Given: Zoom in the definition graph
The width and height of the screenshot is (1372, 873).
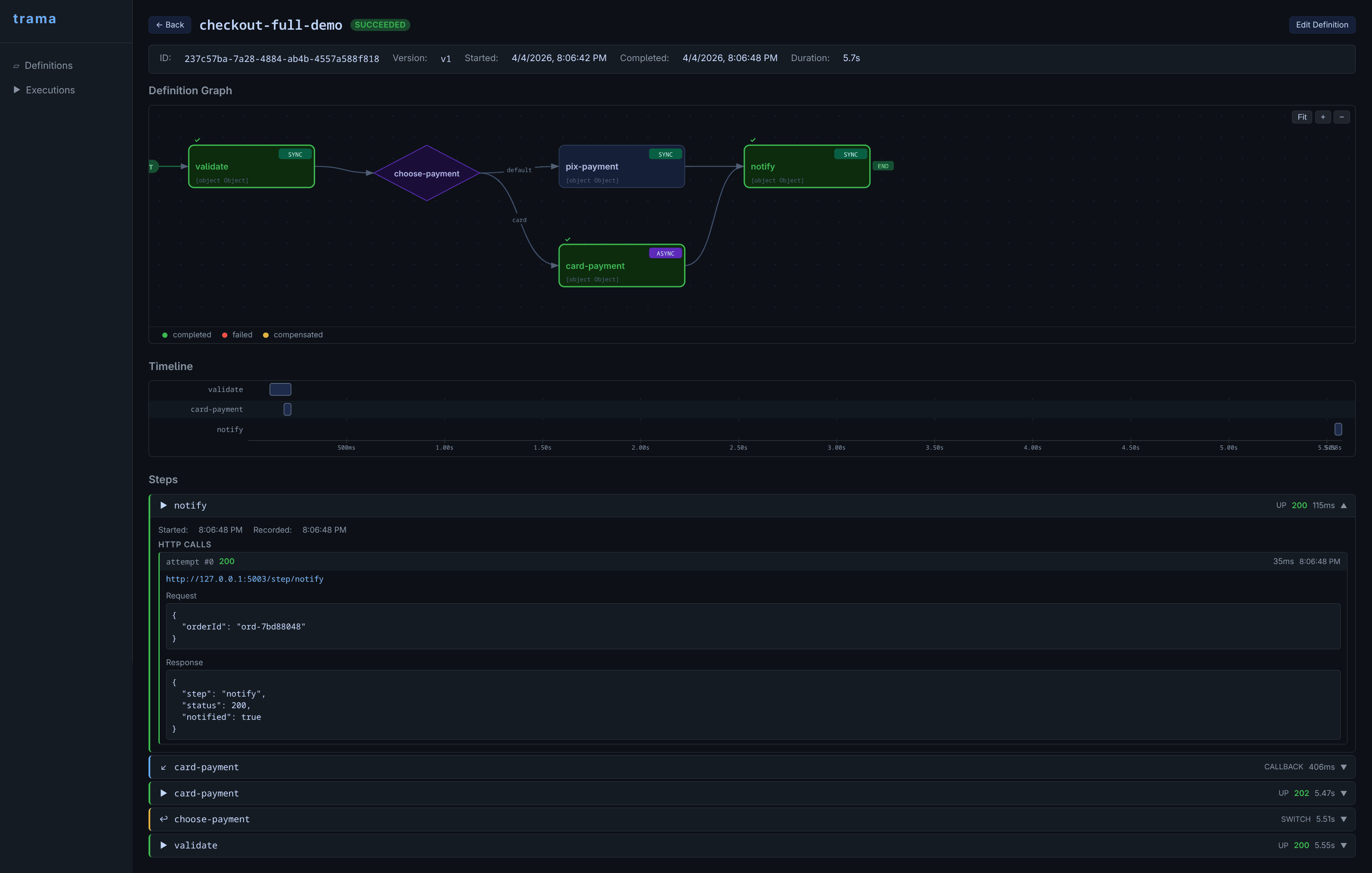Looking at the screenshot, I should tap(1323, 117).
